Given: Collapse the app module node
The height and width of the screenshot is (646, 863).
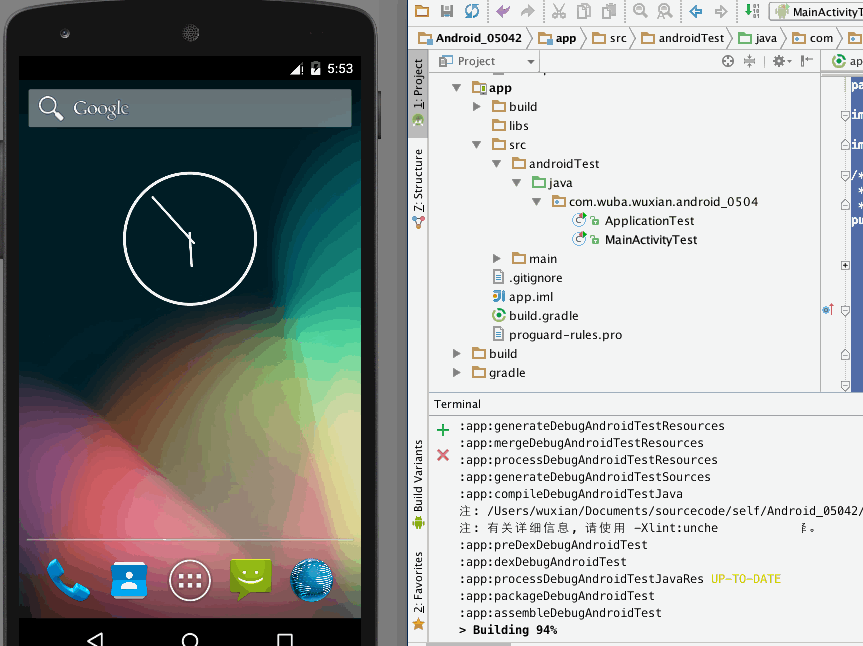Looking at the screenshot, I should click(456, 87).
